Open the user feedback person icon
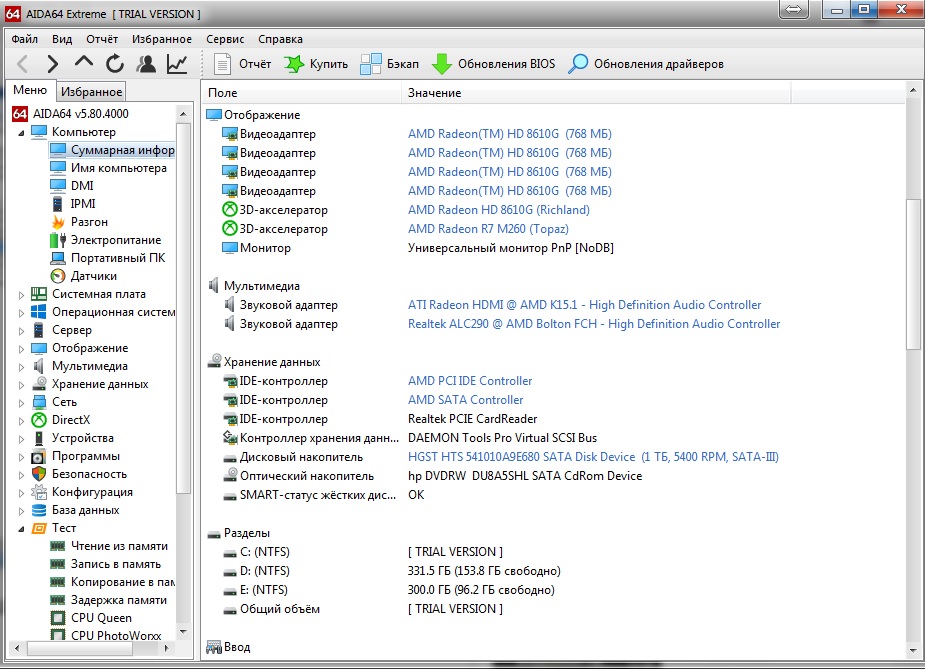 pyautogui.click(x=146, y=64)
